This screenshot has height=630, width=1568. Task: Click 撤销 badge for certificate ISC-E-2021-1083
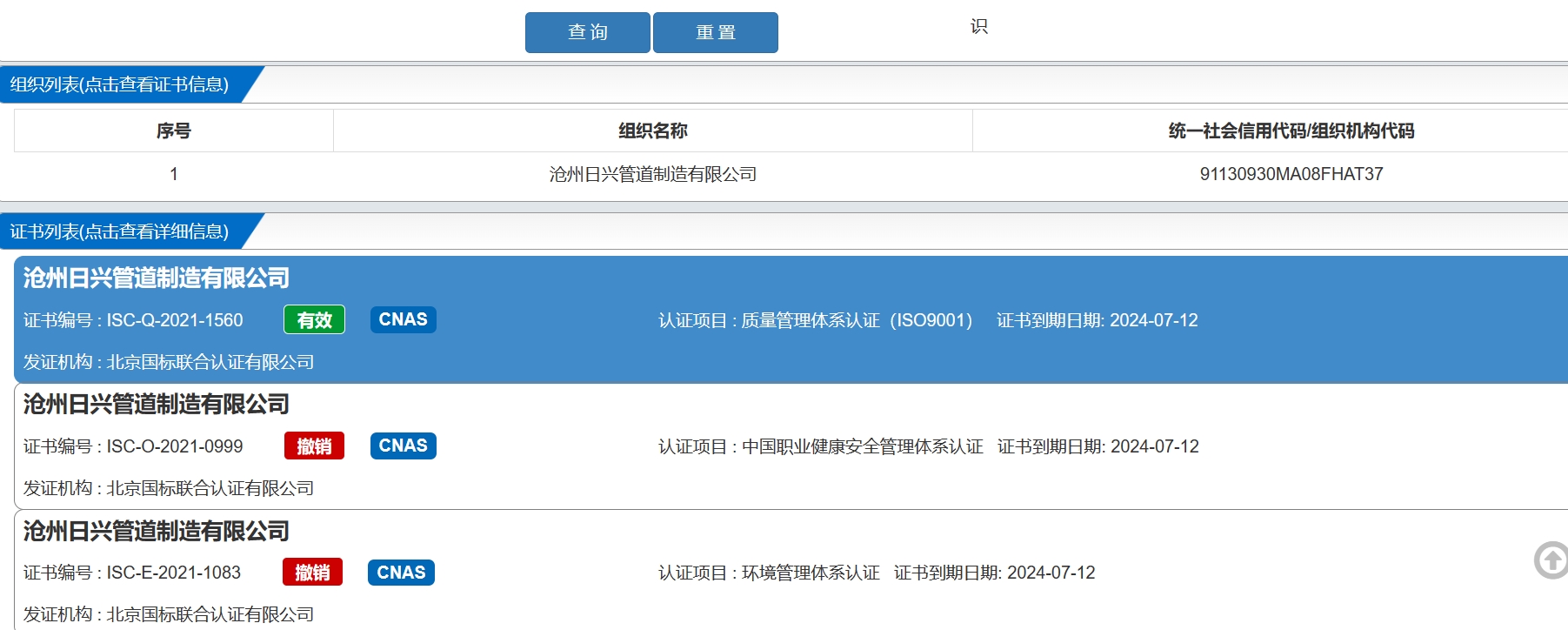pos(312,572)
